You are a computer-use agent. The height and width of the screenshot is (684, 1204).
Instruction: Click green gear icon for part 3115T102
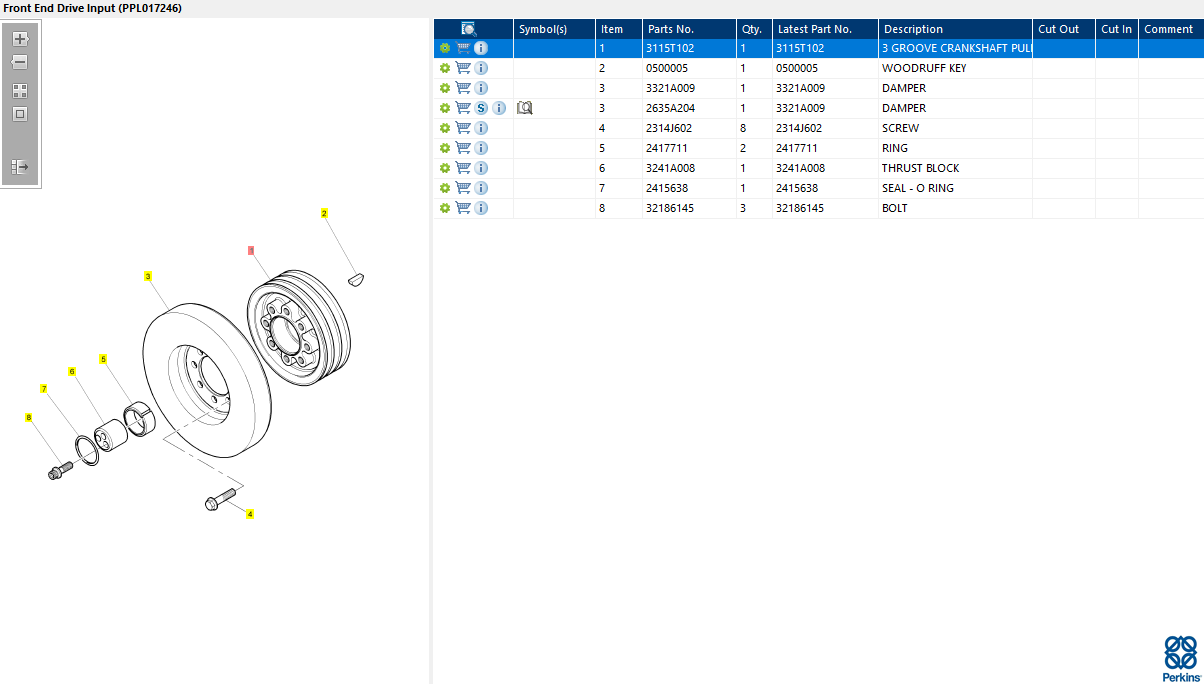445,48
